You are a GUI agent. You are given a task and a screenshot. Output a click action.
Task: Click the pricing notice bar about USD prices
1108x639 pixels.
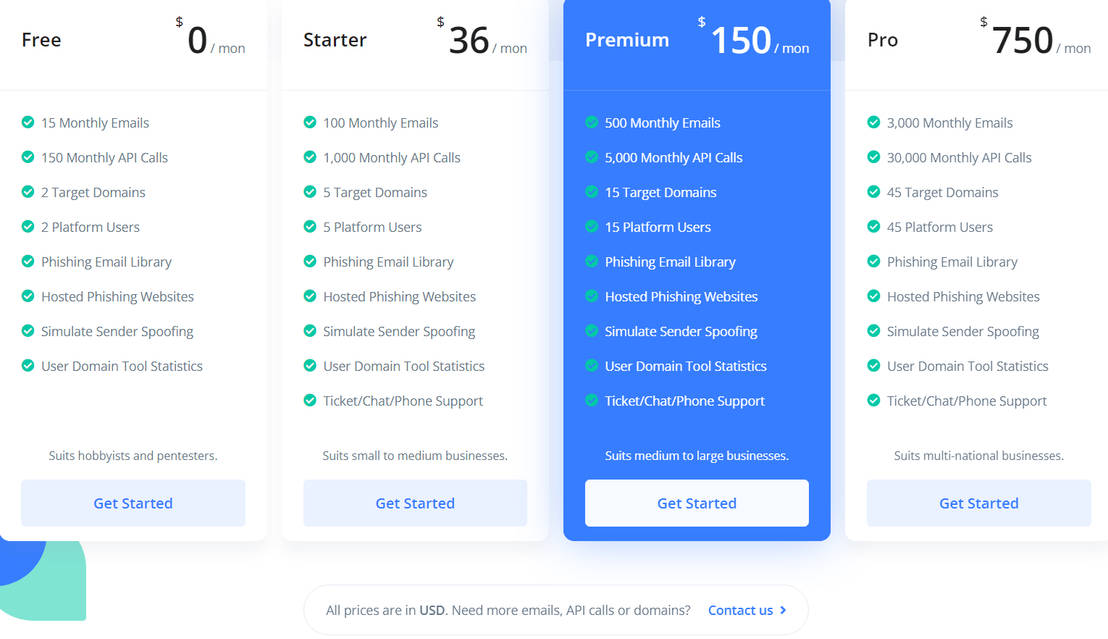tap(555, 610)
